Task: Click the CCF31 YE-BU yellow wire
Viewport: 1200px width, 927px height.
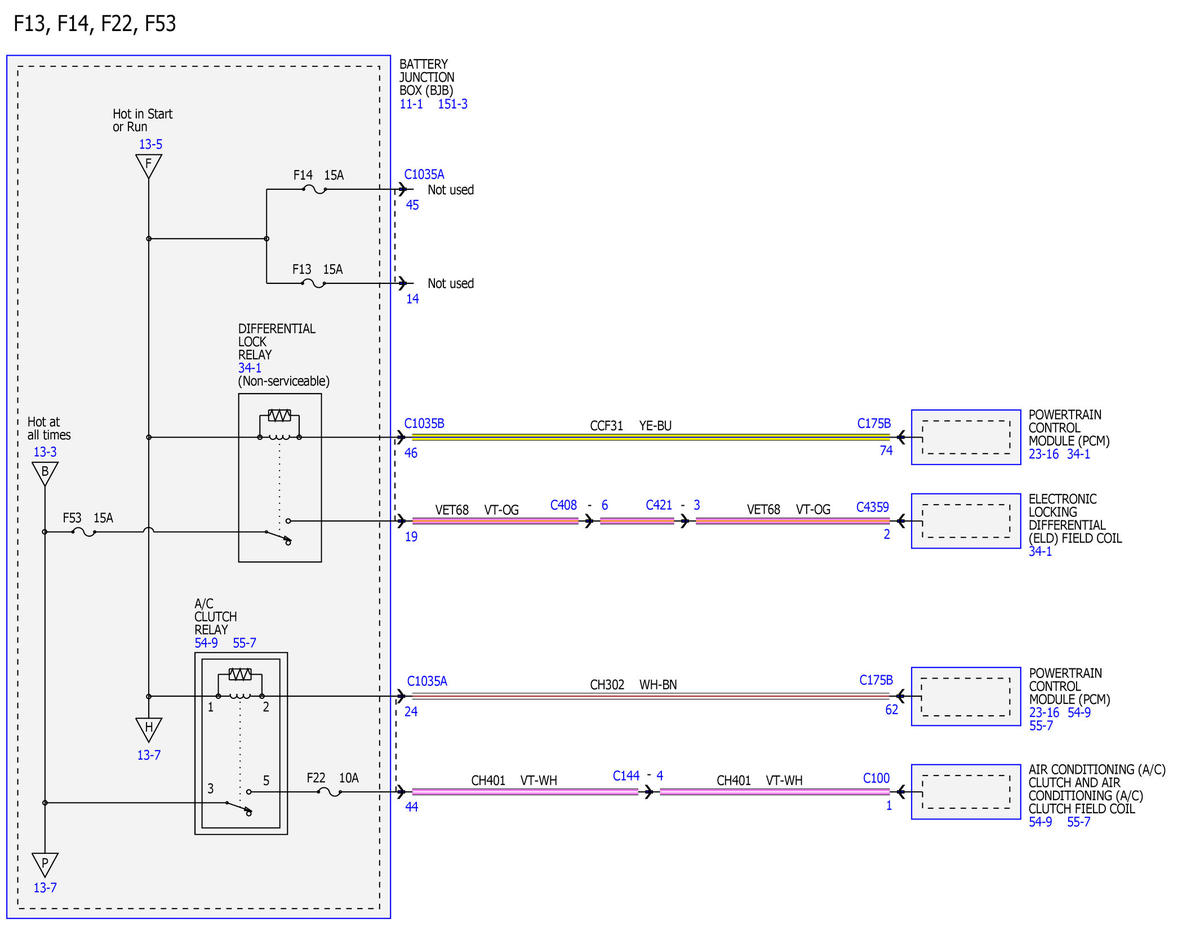Action: point(650,437)
